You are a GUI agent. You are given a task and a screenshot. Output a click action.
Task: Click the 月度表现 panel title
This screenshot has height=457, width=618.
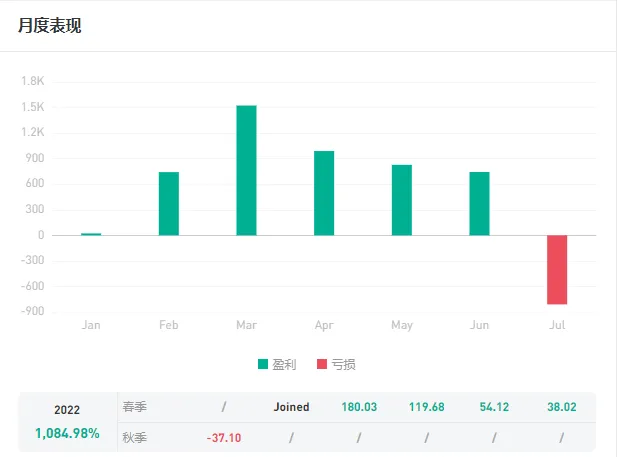tap(50, 26)
